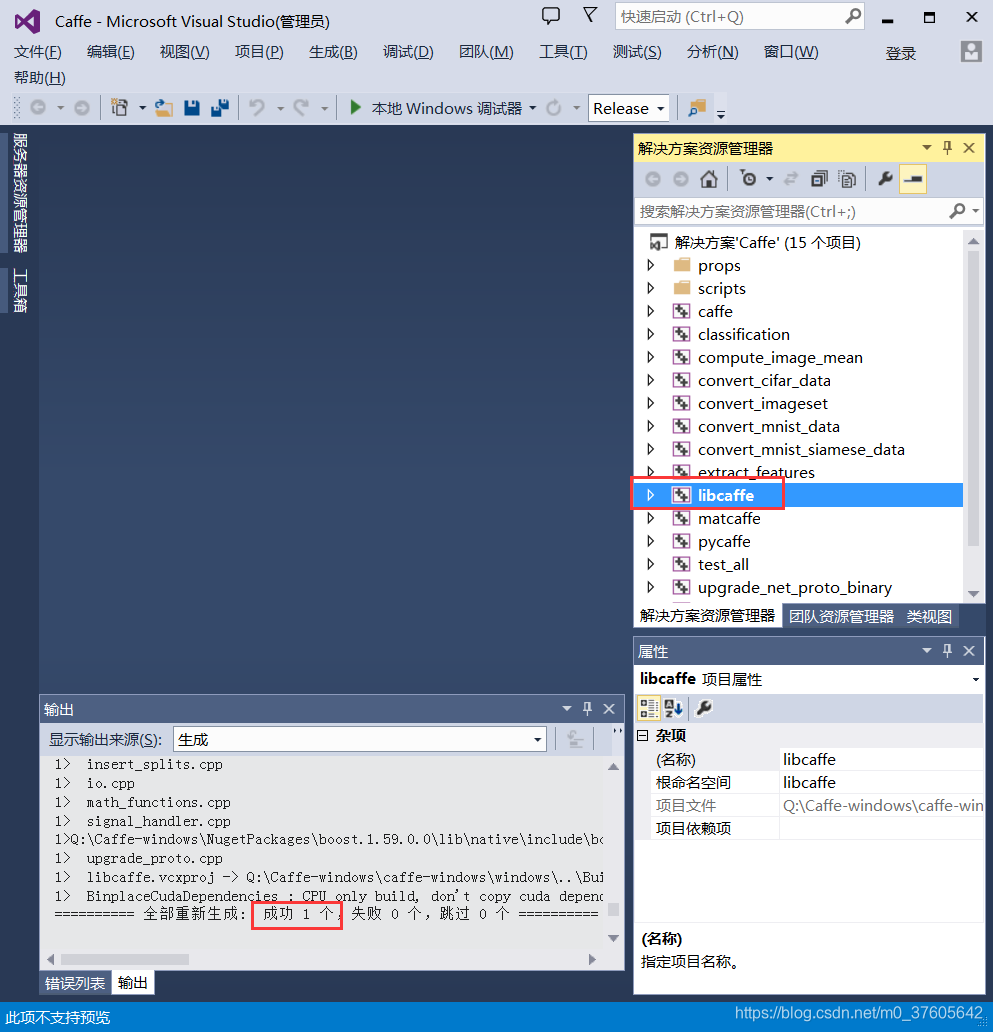Click the Solution Explorer Home icon

coord(709,179)
